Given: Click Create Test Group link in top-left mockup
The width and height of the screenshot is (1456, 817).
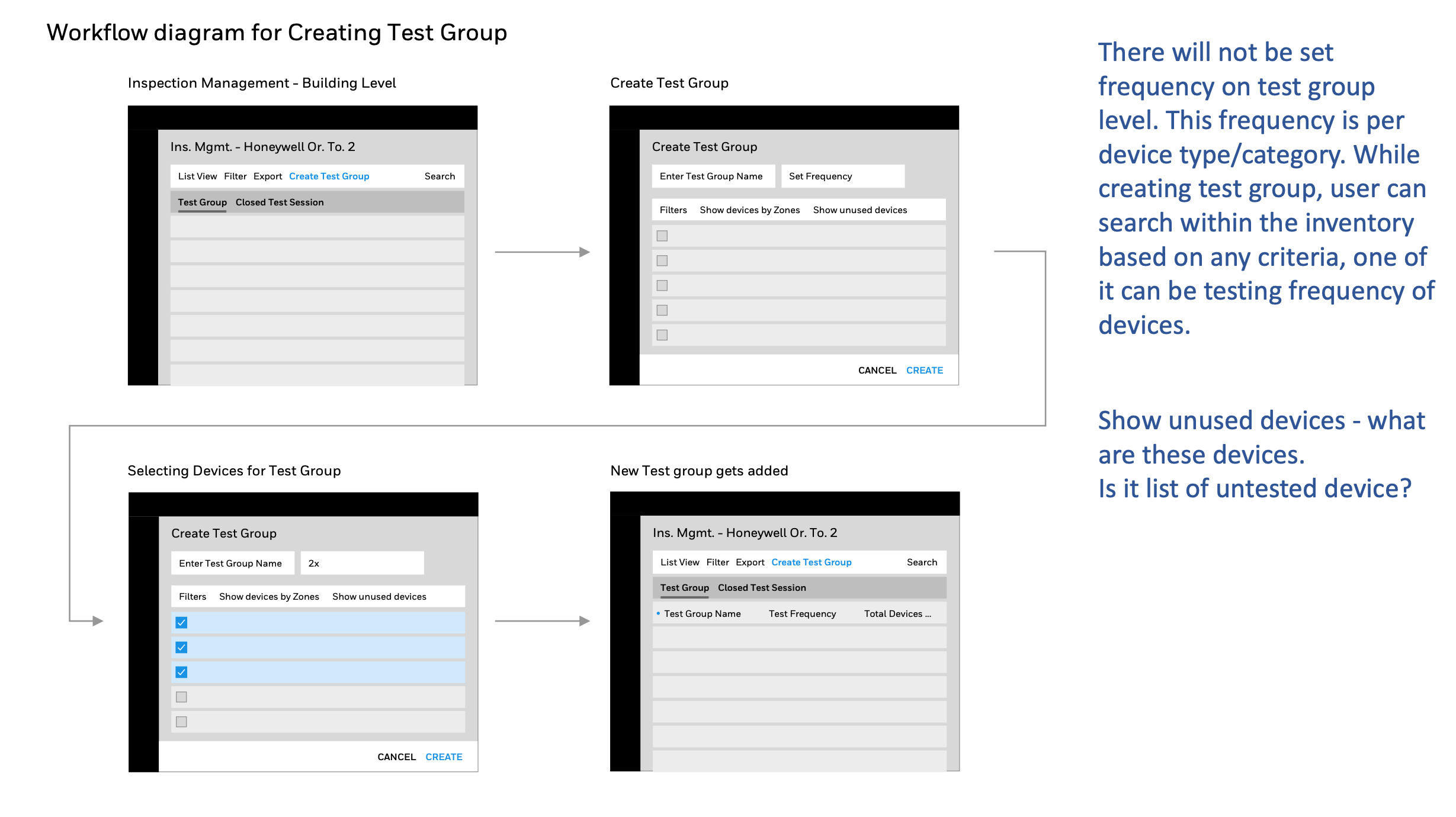Looking at the screenshot, I should pyautogui.click(x=329, y=176).
